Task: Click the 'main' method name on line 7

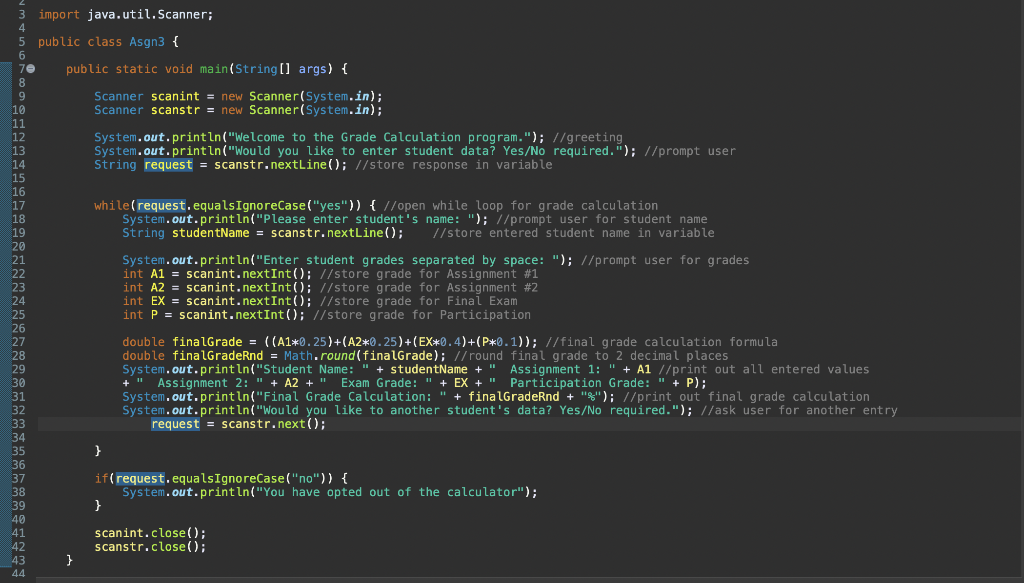Action: 214,69
